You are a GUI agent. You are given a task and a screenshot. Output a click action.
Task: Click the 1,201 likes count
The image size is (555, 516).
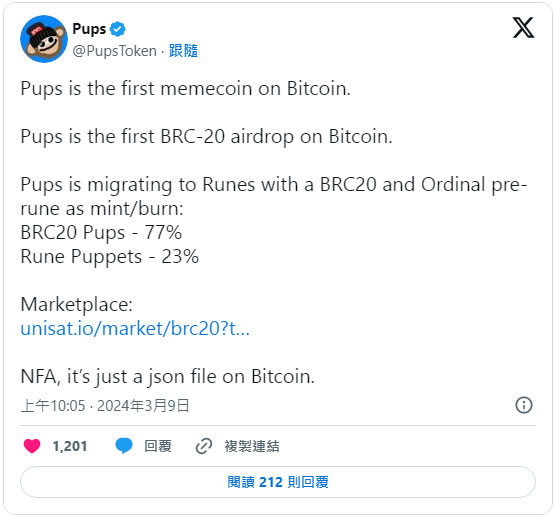[70, 446]
